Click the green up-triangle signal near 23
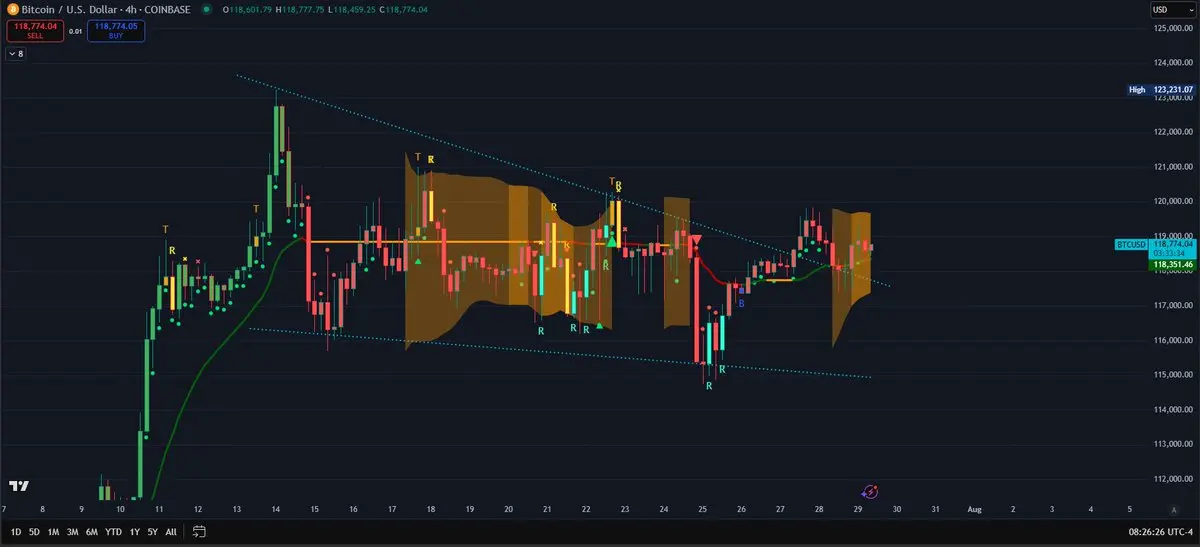 point(612,241)
